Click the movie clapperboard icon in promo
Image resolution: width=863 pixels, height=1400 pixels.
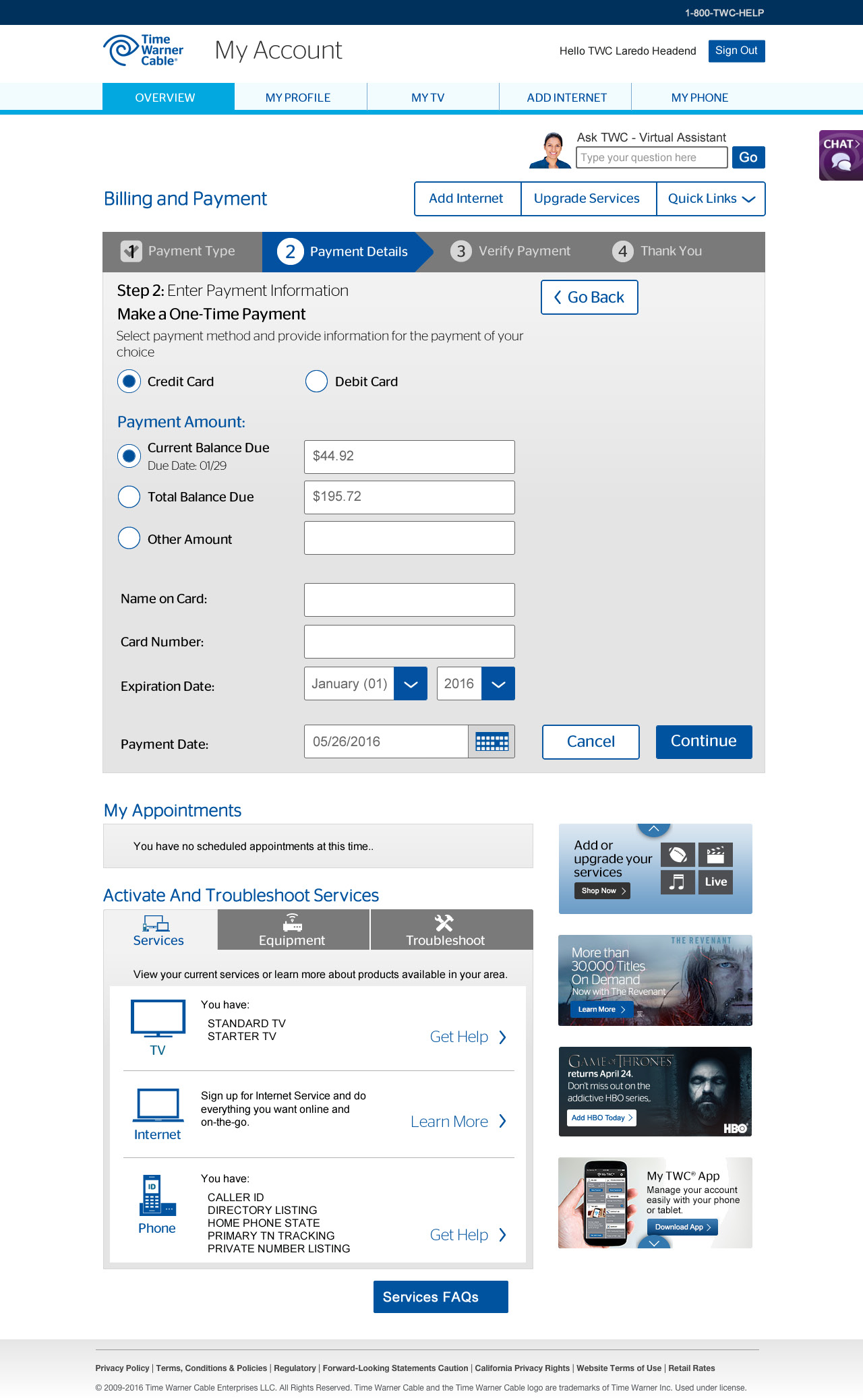point(715,855)
